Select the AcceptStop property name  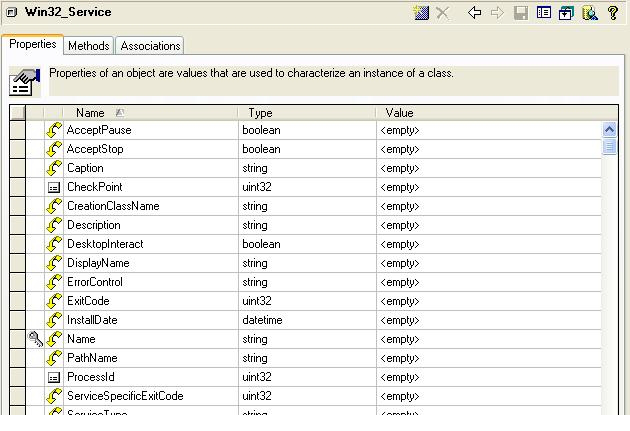click(95, 149)
